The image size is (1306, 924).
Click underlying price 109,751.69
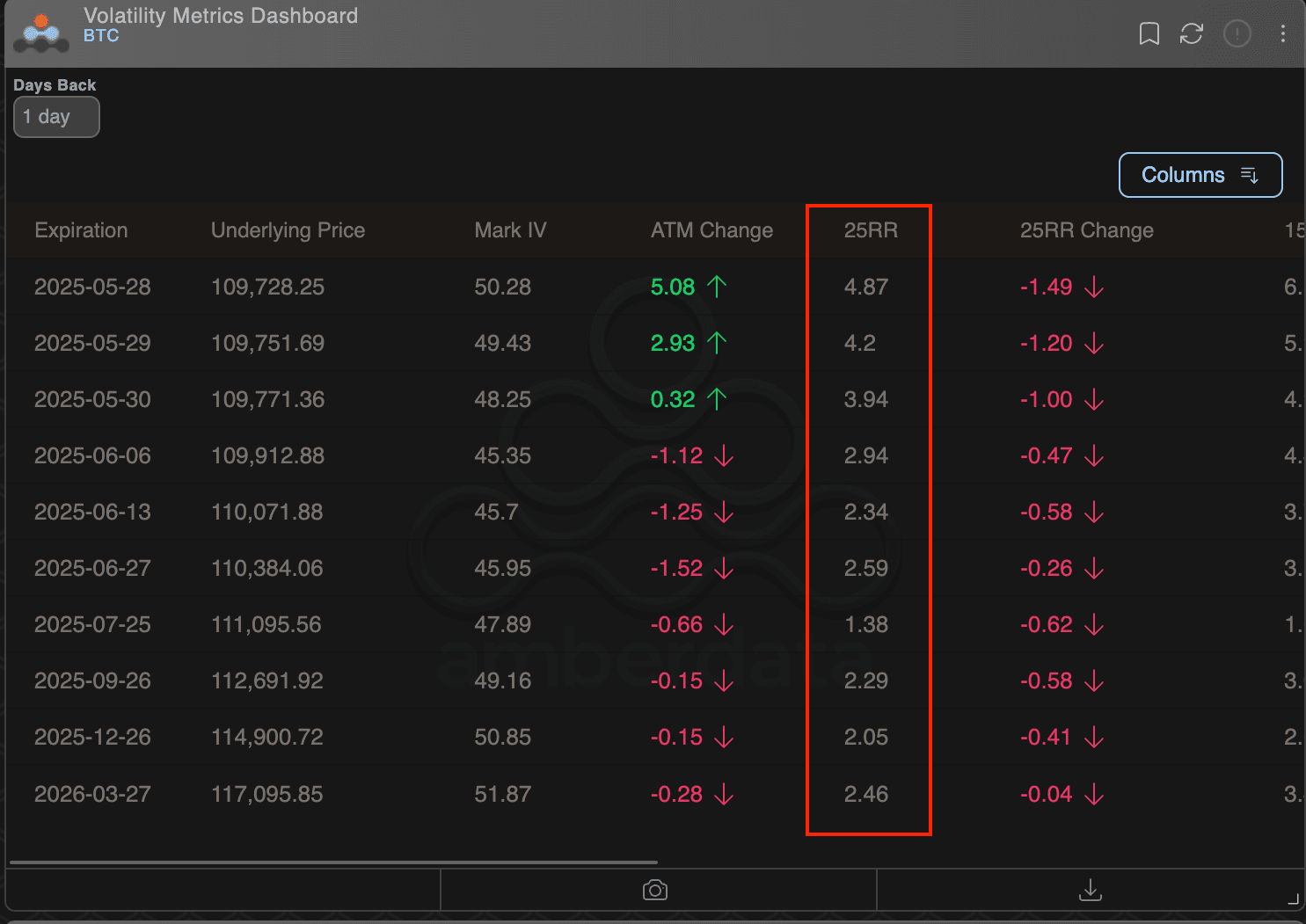(267, 343)
